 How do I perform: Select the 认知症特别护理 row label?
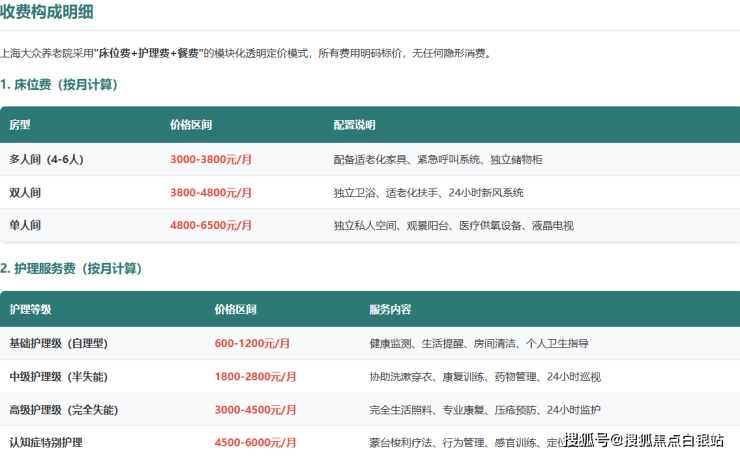pyautogui.click(x=46, y=441)
